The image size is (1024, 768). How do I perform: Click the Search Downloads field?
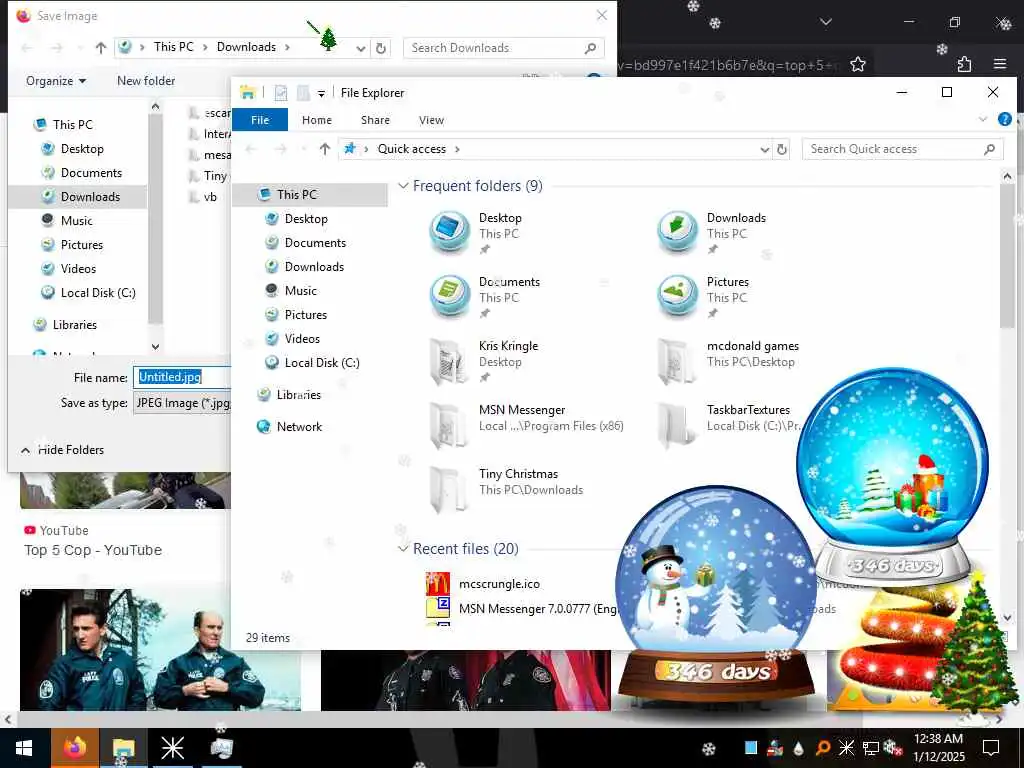tap(504, 48)
